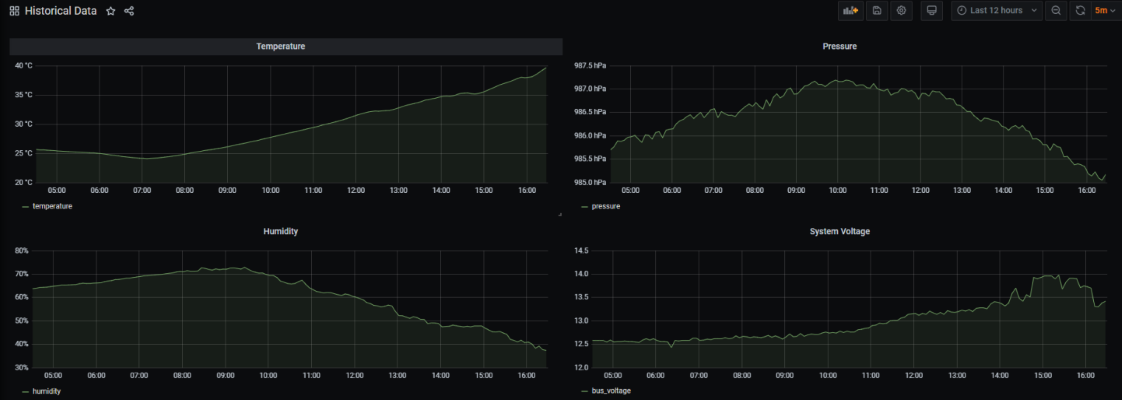Open dashboard settings gear
The height and width of the screenshot is (400, 1122).
click(x=901, y=11)
